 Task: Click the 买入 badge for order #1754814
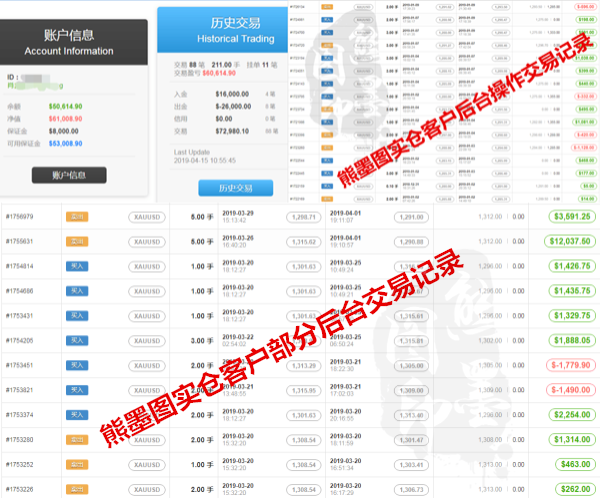pos(76,266)
